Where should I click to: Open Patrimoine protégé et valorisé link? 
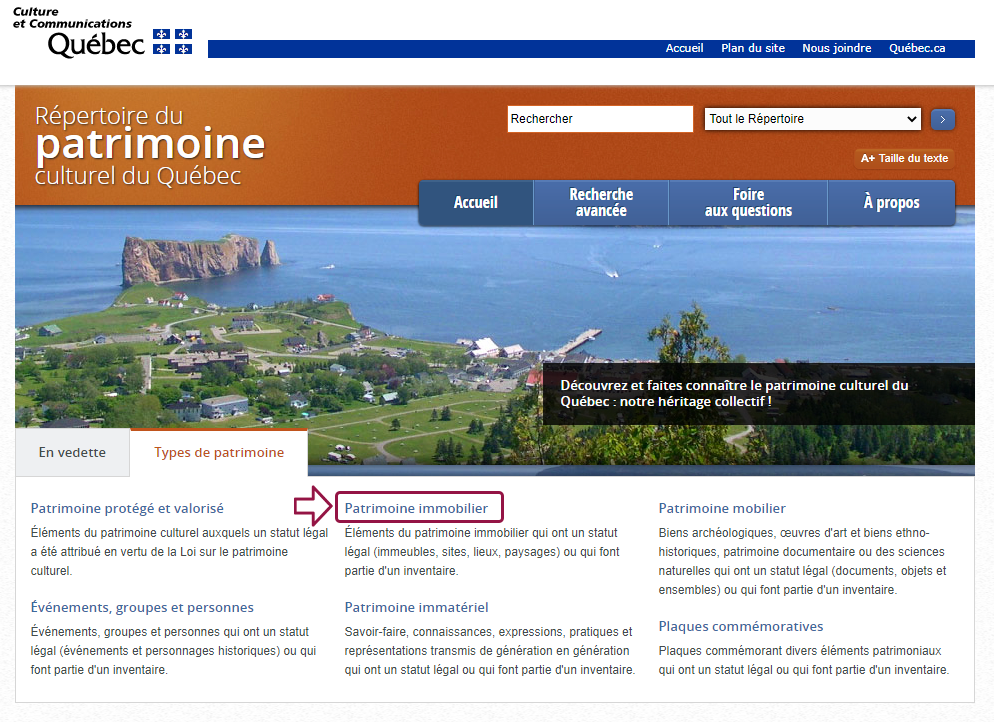pyautogui.click(x=127, y=508)
